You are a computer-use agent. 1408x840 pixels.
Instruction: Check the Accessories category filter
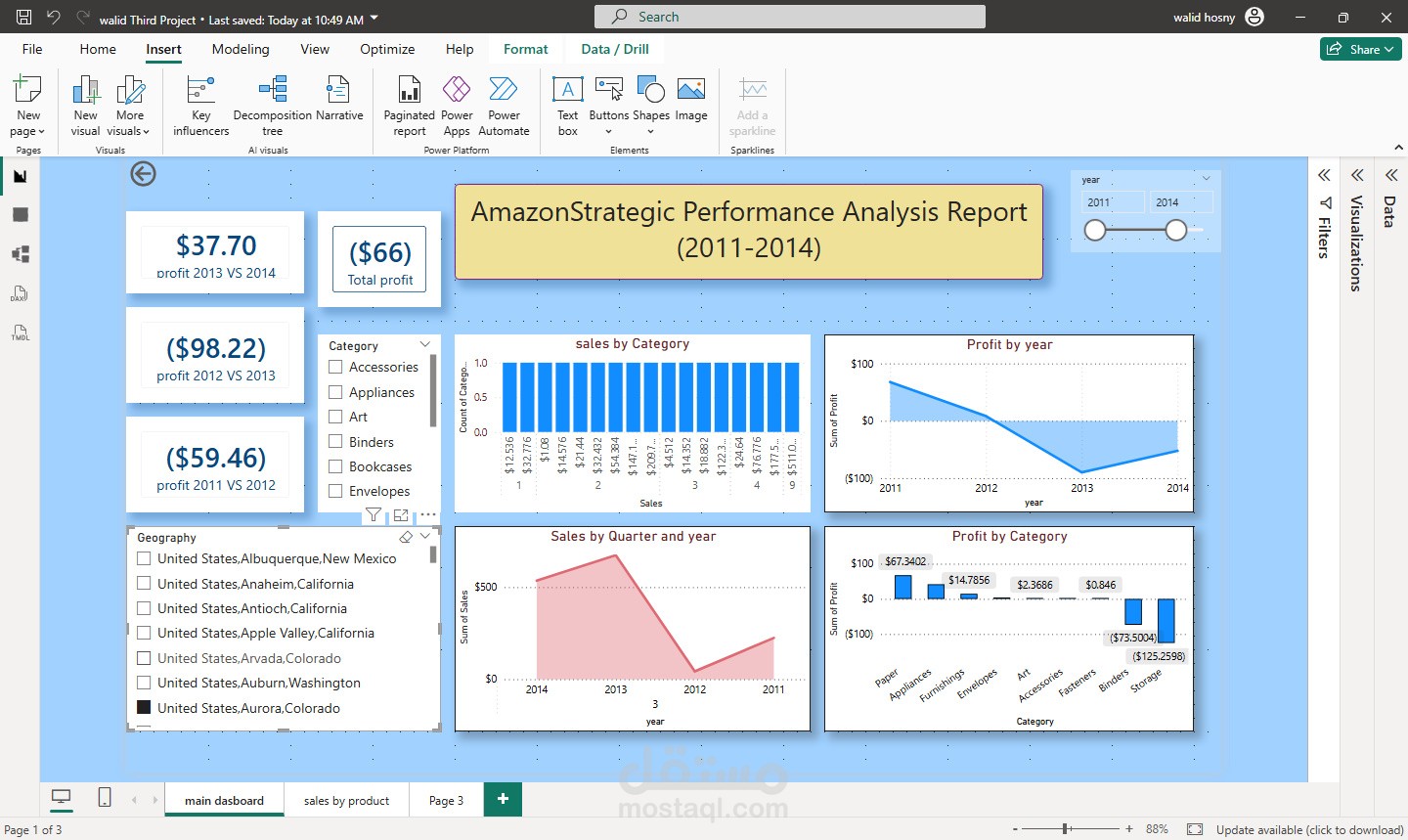click(335, 367)
